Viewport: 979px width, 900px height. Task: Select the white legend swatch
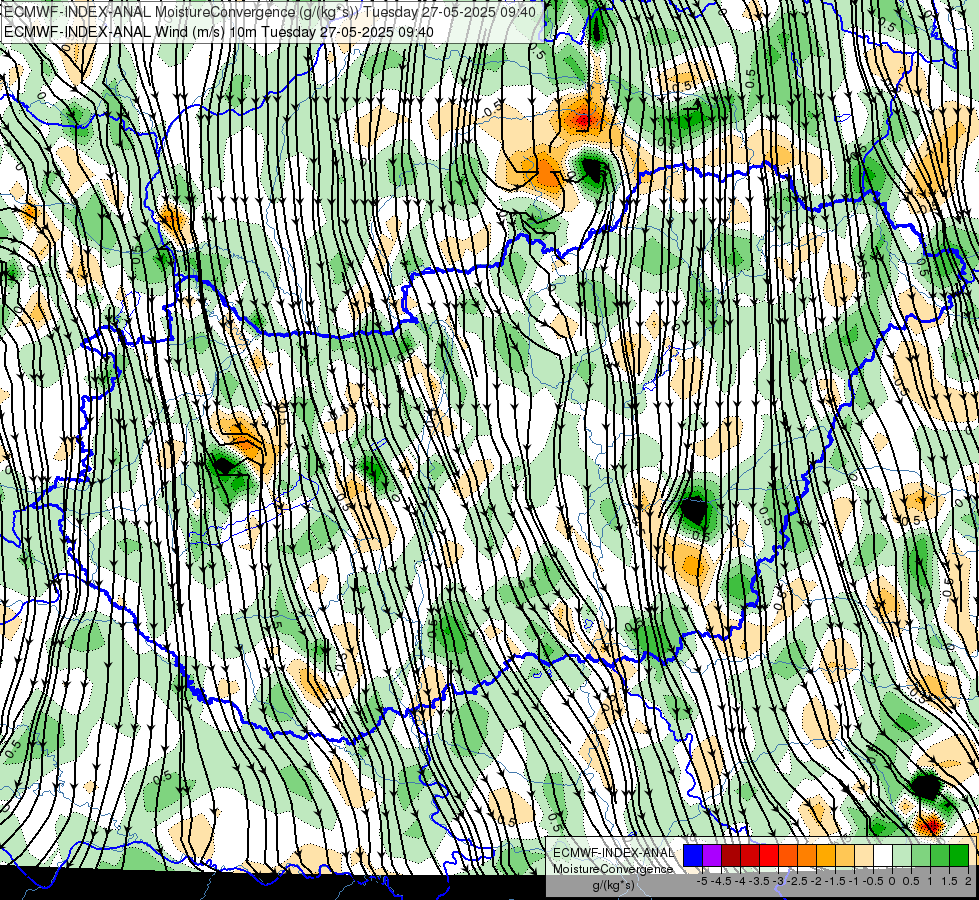(883, 855)
